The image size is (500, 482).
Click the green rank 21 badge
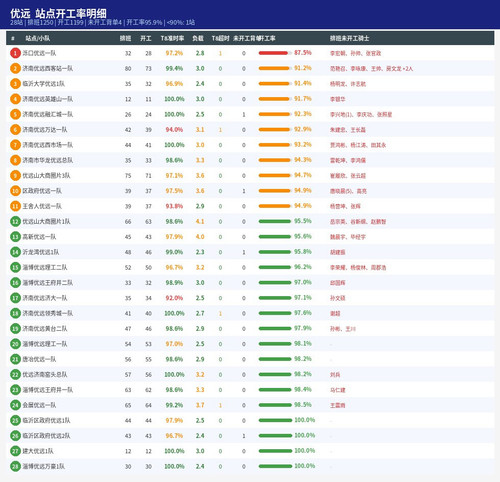tap(15, 359)
